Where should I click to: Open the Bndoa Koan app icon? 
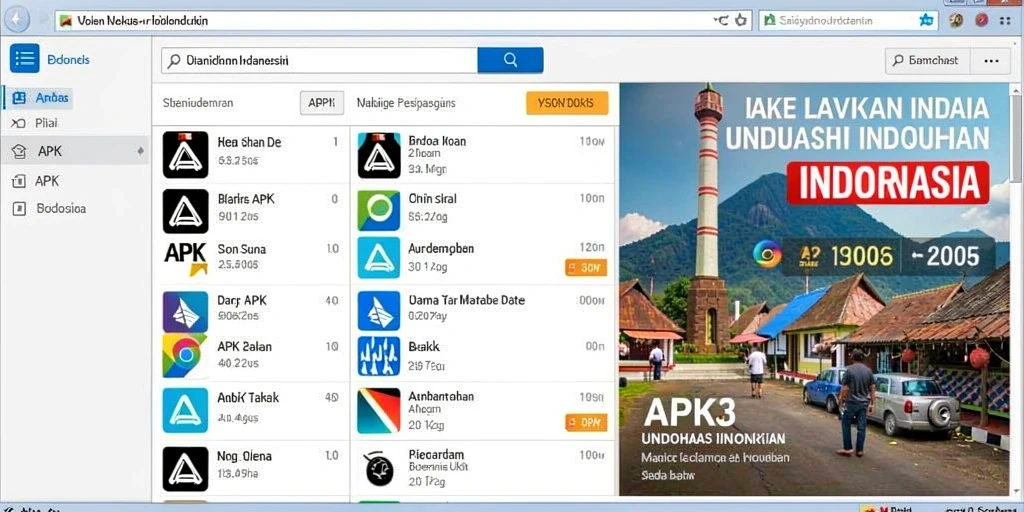coord(379,155)
